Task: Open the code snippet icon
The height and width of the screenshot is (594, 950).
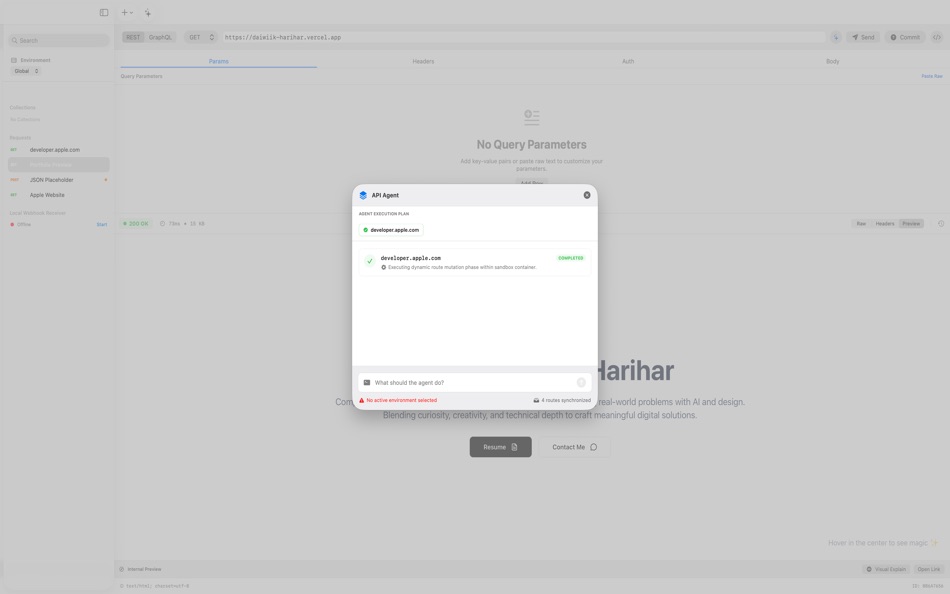Action: pyautogui.click(x=937, y=38)
